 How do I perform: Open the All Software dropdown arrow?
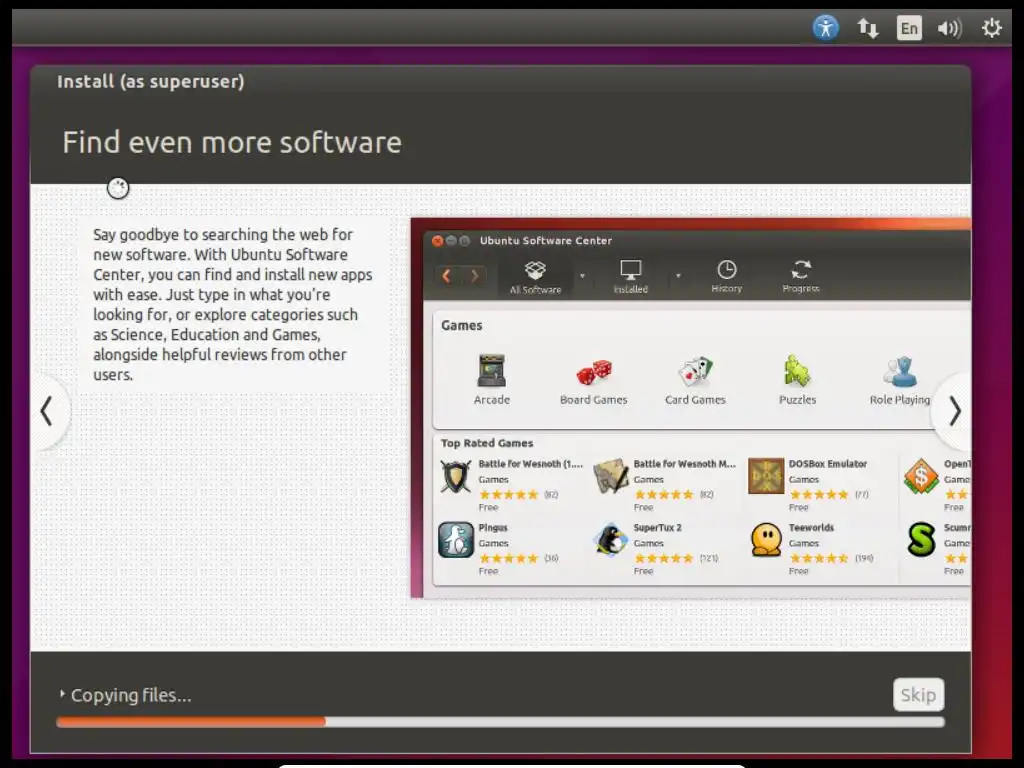click(x=583, y=276)
